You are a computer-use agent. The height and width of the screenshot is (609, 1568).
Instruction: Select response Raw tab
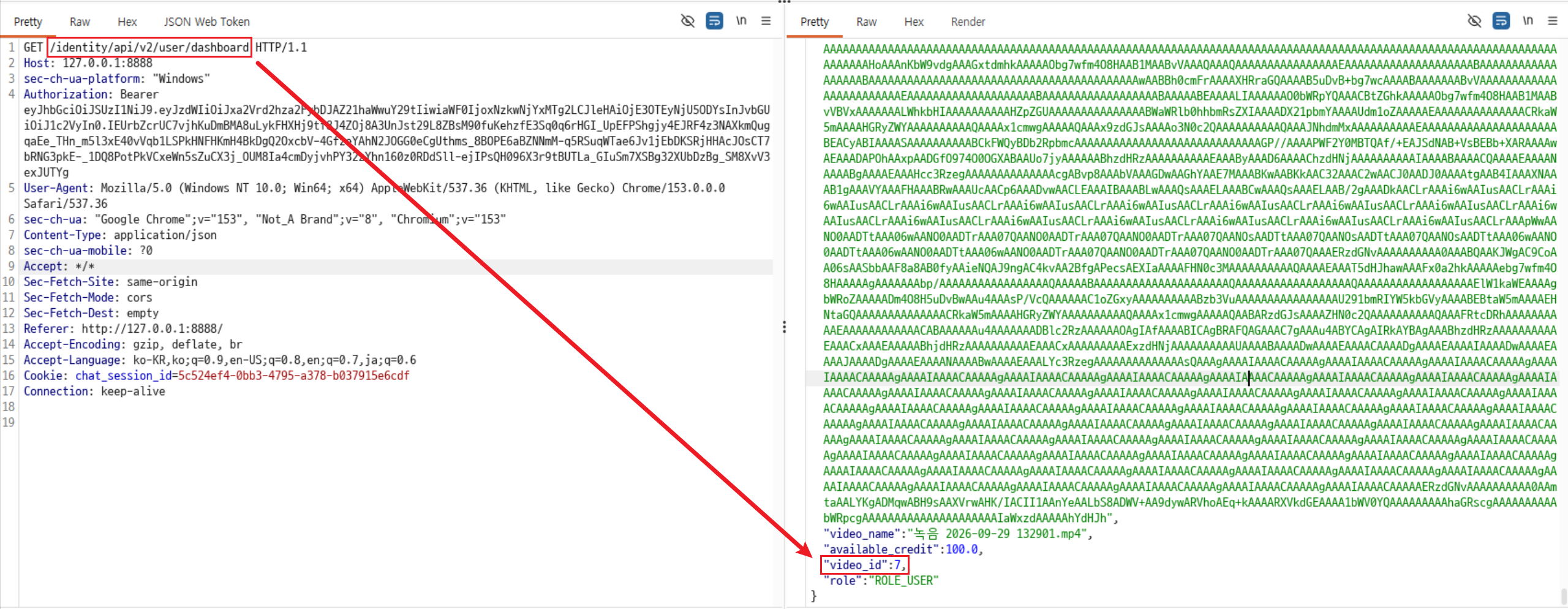867,22
